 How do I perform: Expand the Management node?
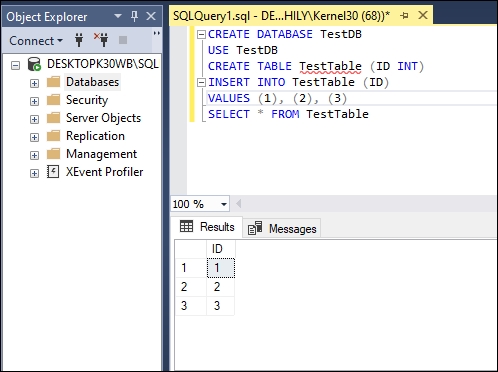[34, 155]
